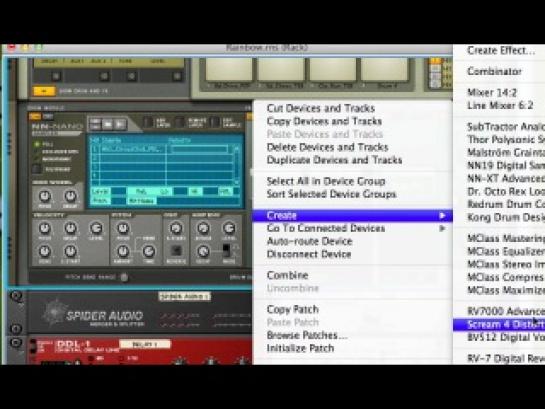Click the Amp Env Decay knob
The width and height of the screenshot is (545, 409).
(x=203, y=251)
